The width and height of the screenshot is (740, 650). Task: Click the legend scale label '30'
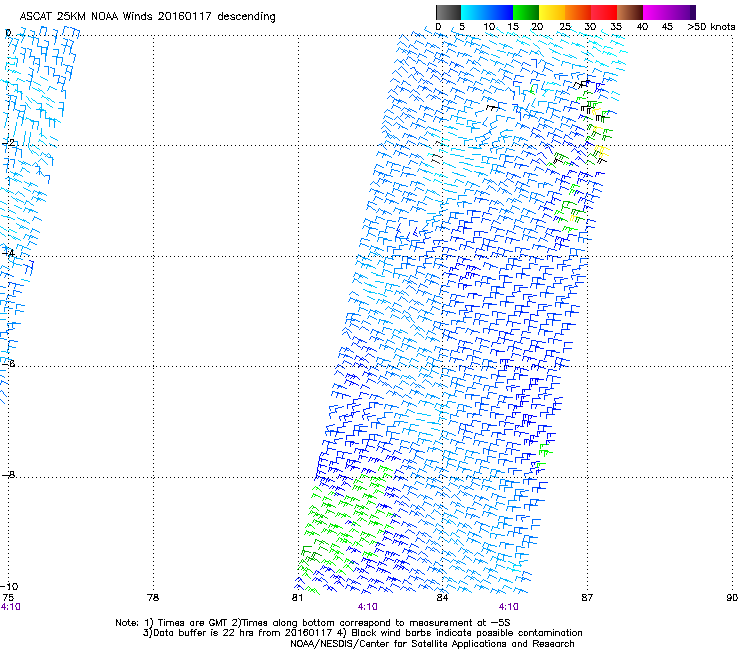590,27
